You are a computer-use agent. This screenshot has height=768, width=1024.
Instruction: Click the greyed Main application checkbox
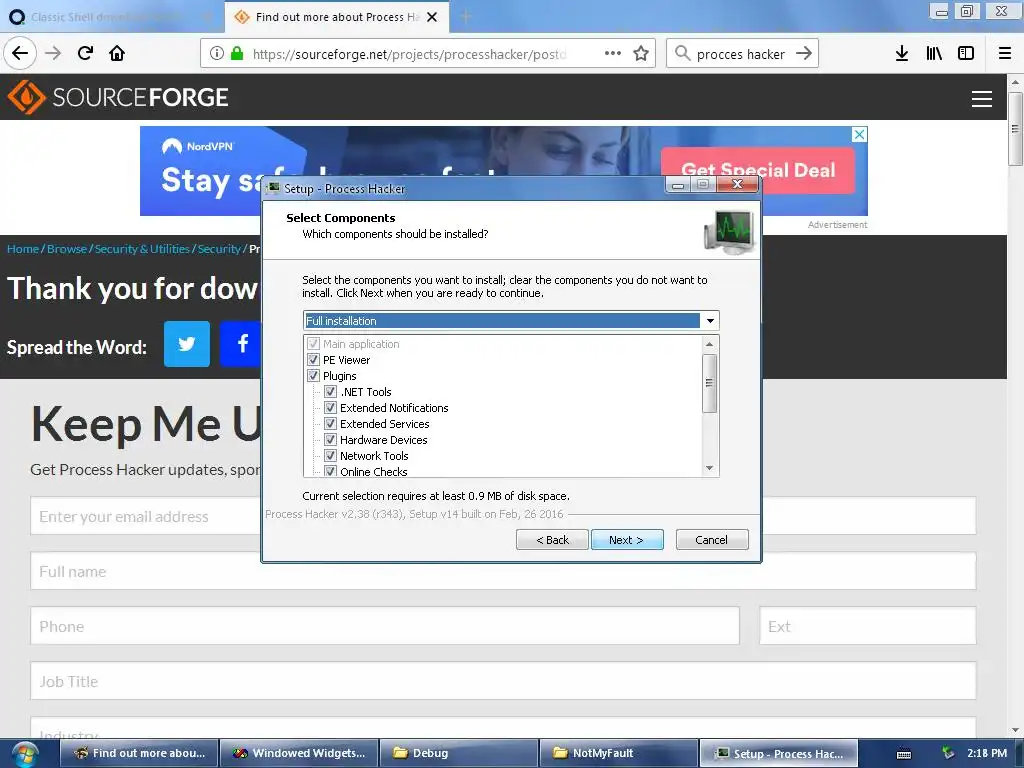coord(313,344)
